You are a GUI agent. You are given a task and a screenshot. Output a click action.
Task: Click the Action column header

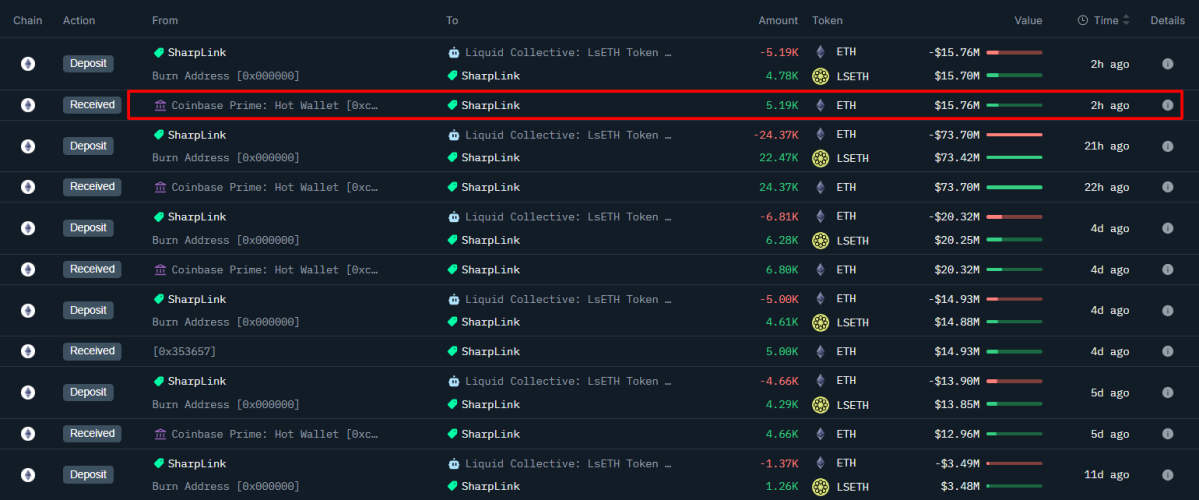coord(79,20)
